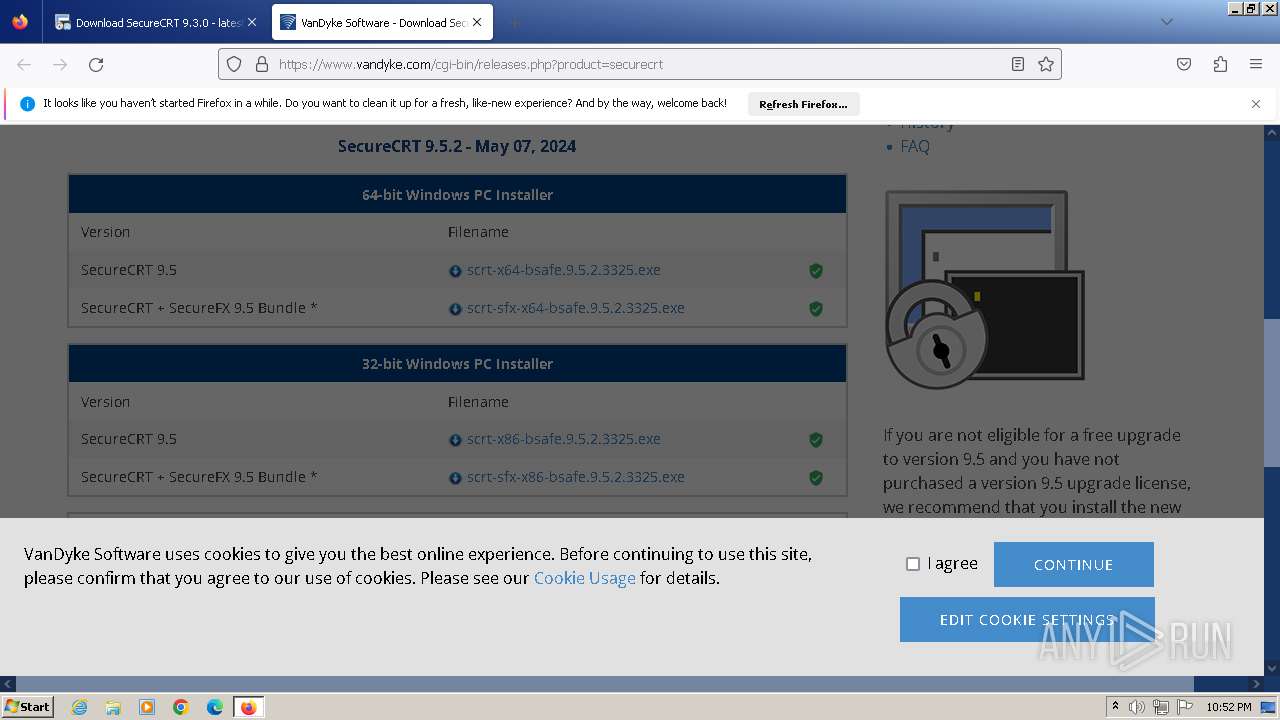Reload the current page

tap(96, 64)
